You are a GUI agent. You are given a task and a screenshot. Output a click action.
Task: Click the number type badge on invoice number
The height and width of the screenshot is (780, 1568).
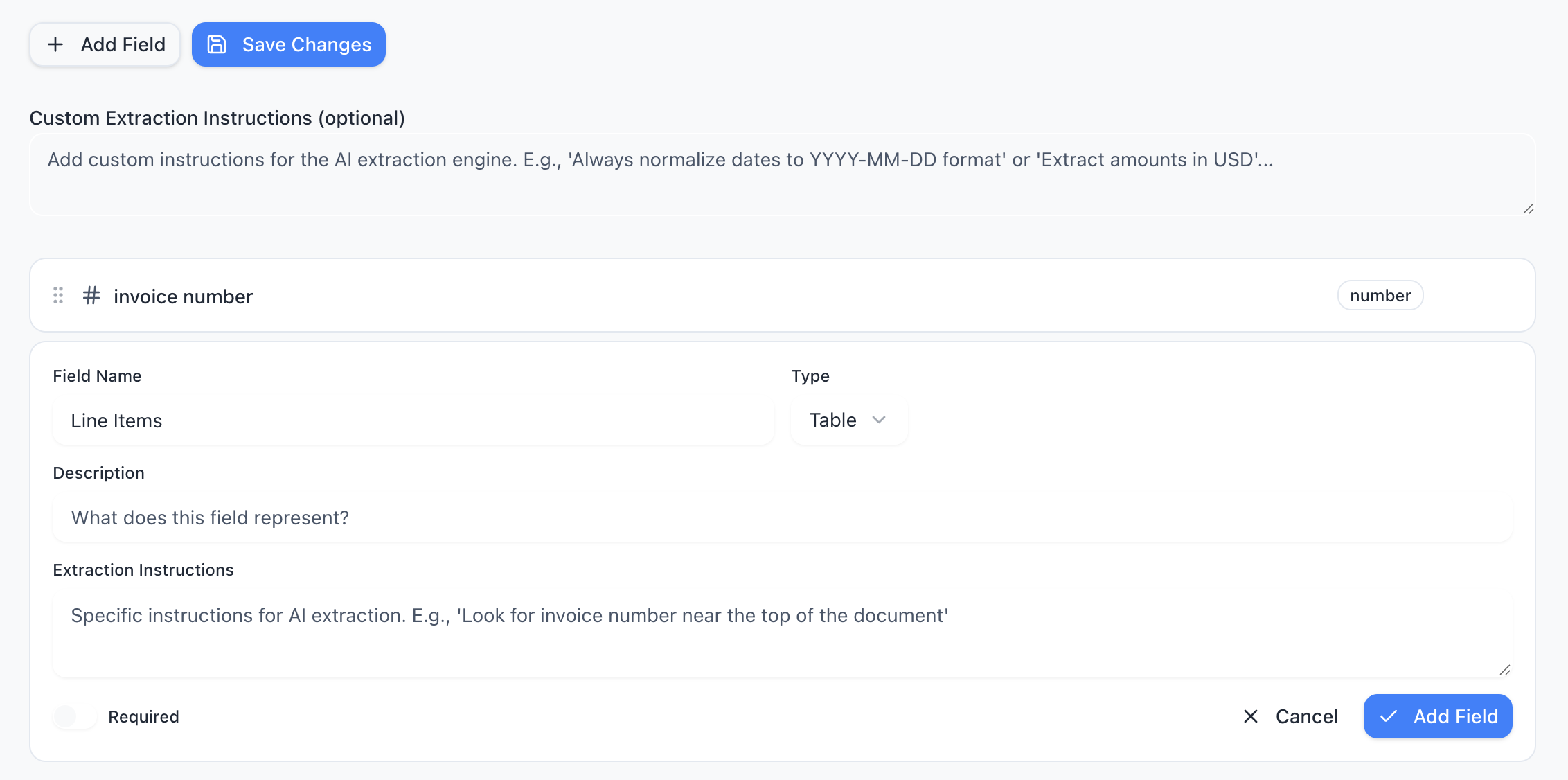coord(1380,295)
